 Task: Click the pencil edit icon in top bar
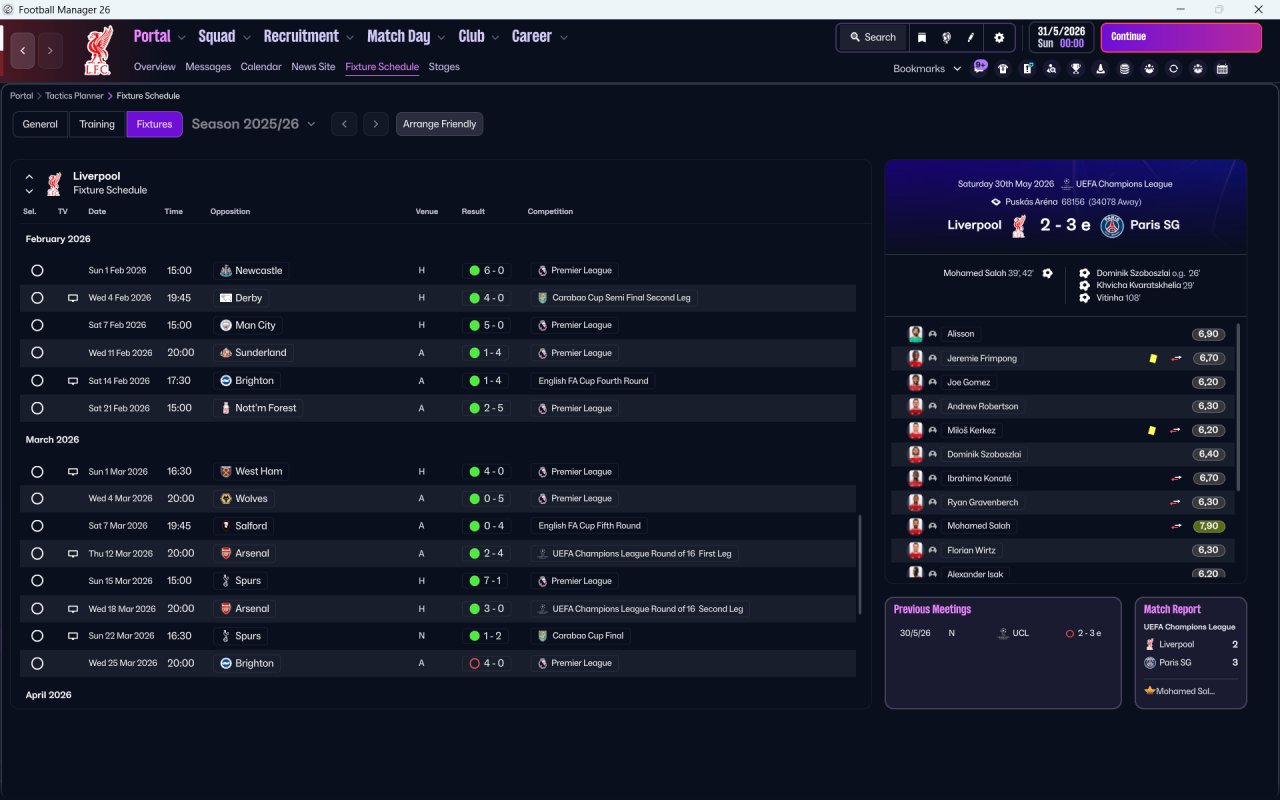pyautogui.click(x=970, y=37)
